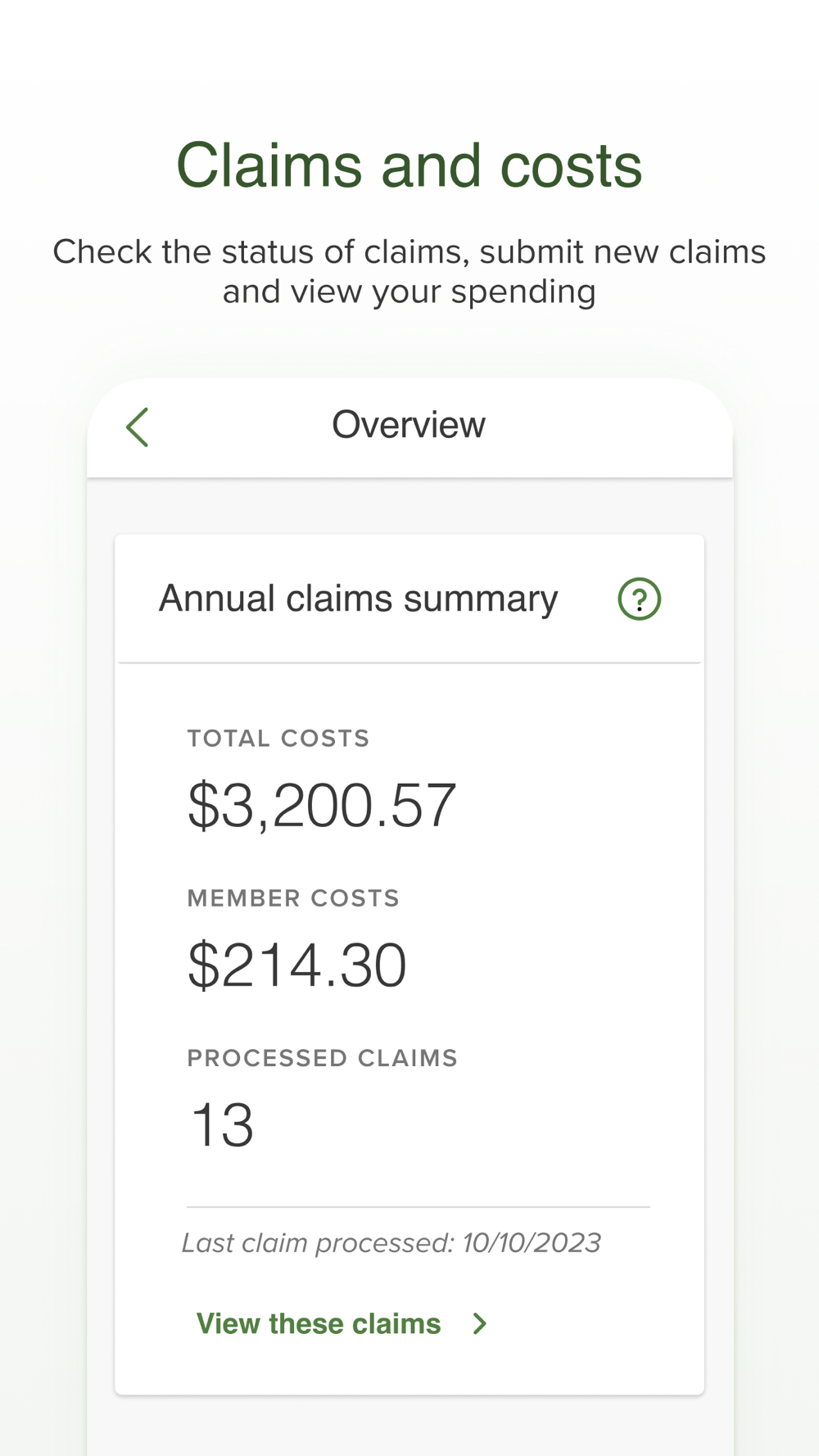Select the Overview header title
The image size is (819, 1456).
point(409,425)
